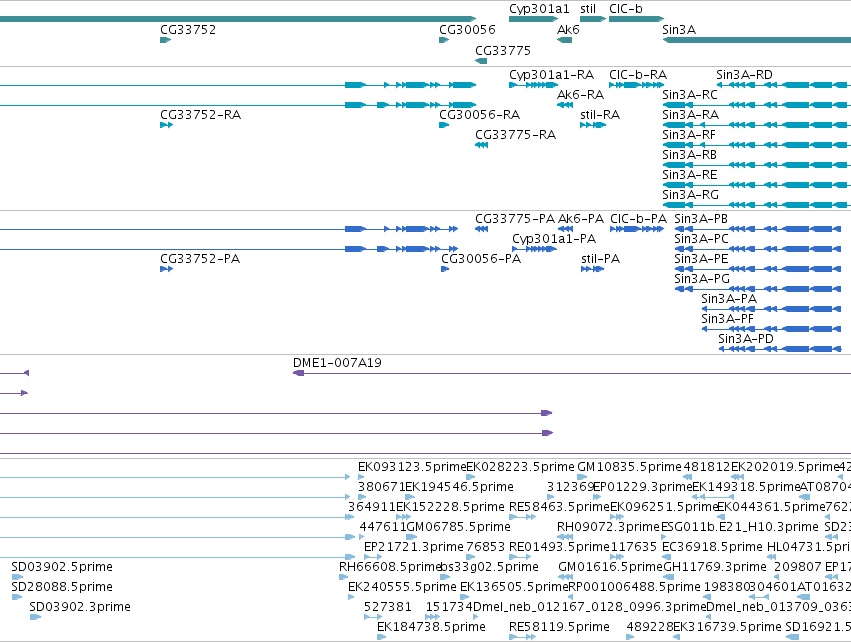Screen dimensions: 851x642
Task: Click the Sin3A-PF protein label
Action: click(728, 320)
